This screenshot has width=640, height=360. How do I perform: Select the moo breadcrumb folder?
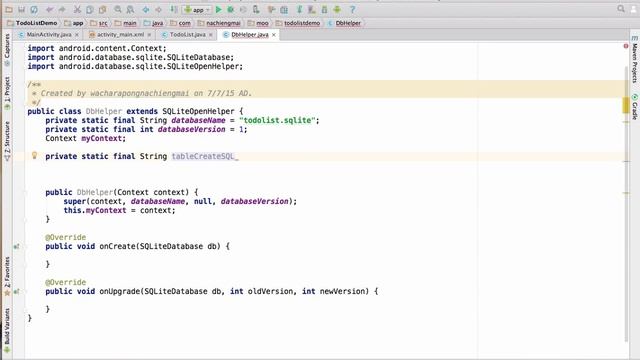tap(258, 23)
